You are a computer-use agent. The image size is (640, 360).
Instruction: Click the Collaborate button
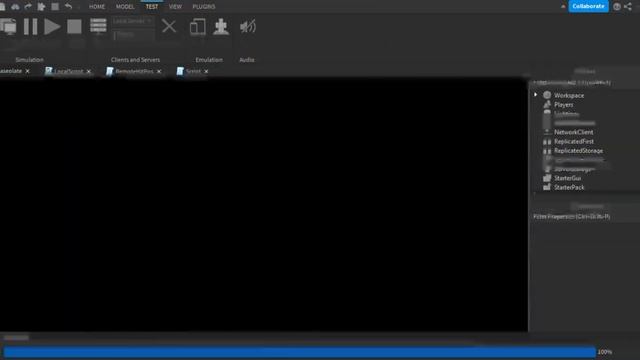(588, 6)
